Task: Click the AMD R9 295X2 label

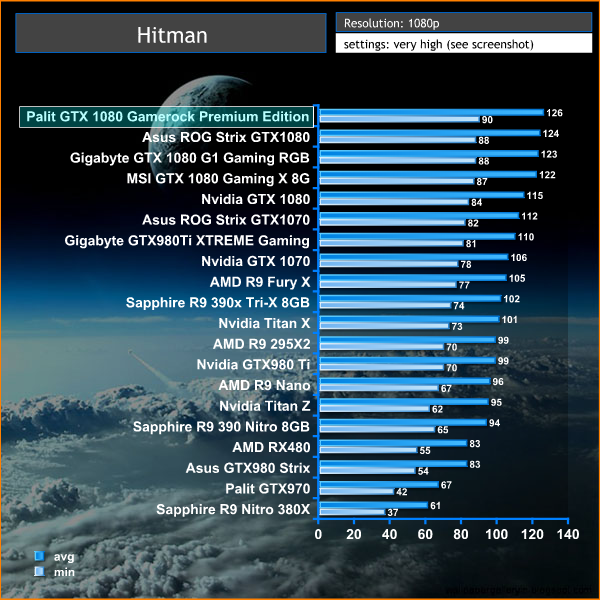Action: point(262,344)
